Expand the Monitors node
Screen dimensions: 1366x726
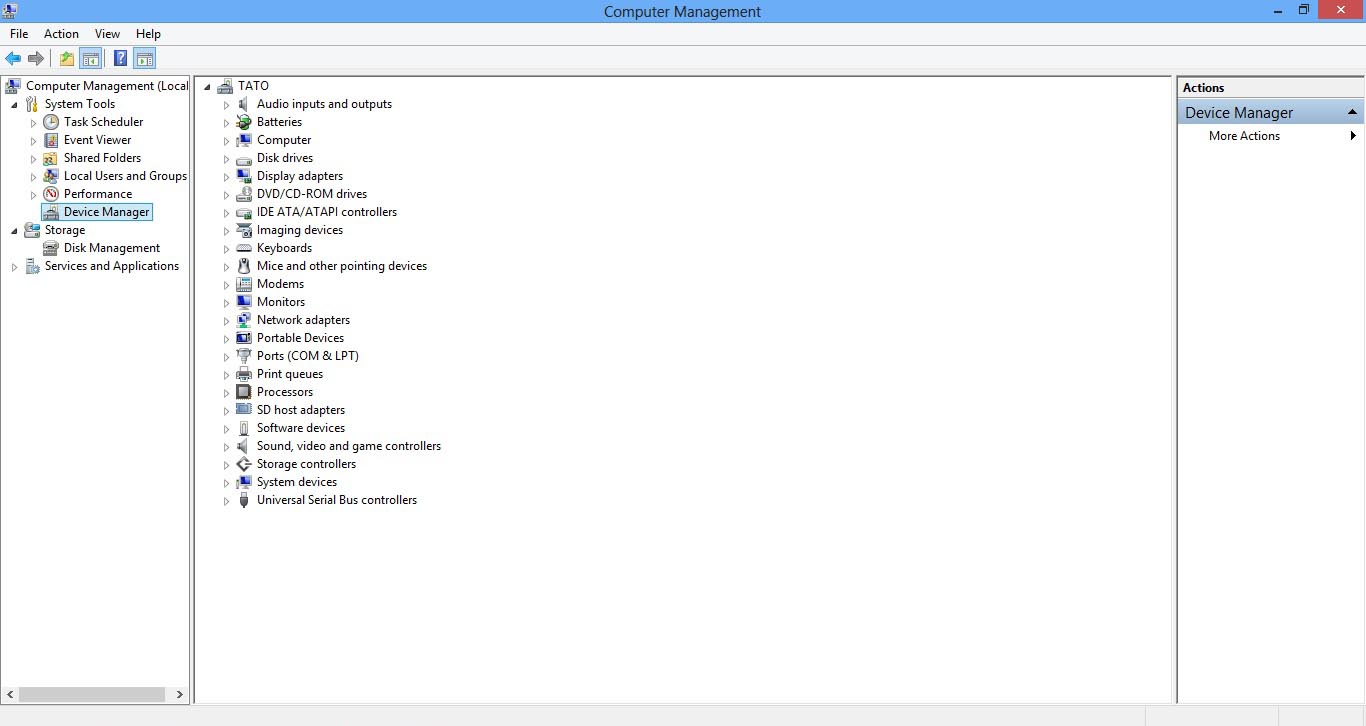tap(227, 303)
